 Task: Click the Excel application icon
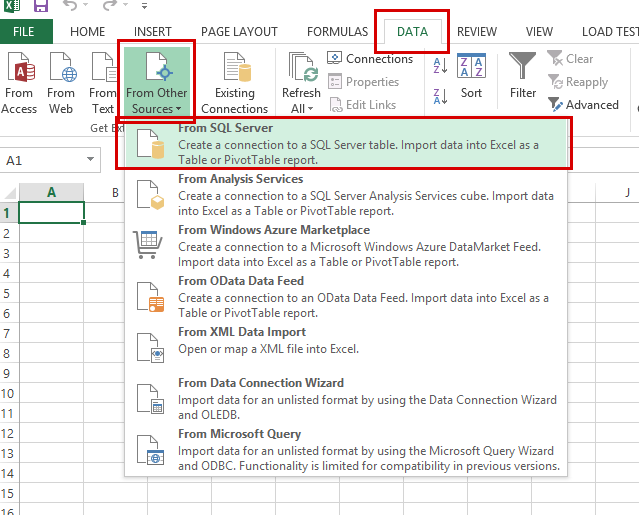pyautogui.click(x=11, y=6)
